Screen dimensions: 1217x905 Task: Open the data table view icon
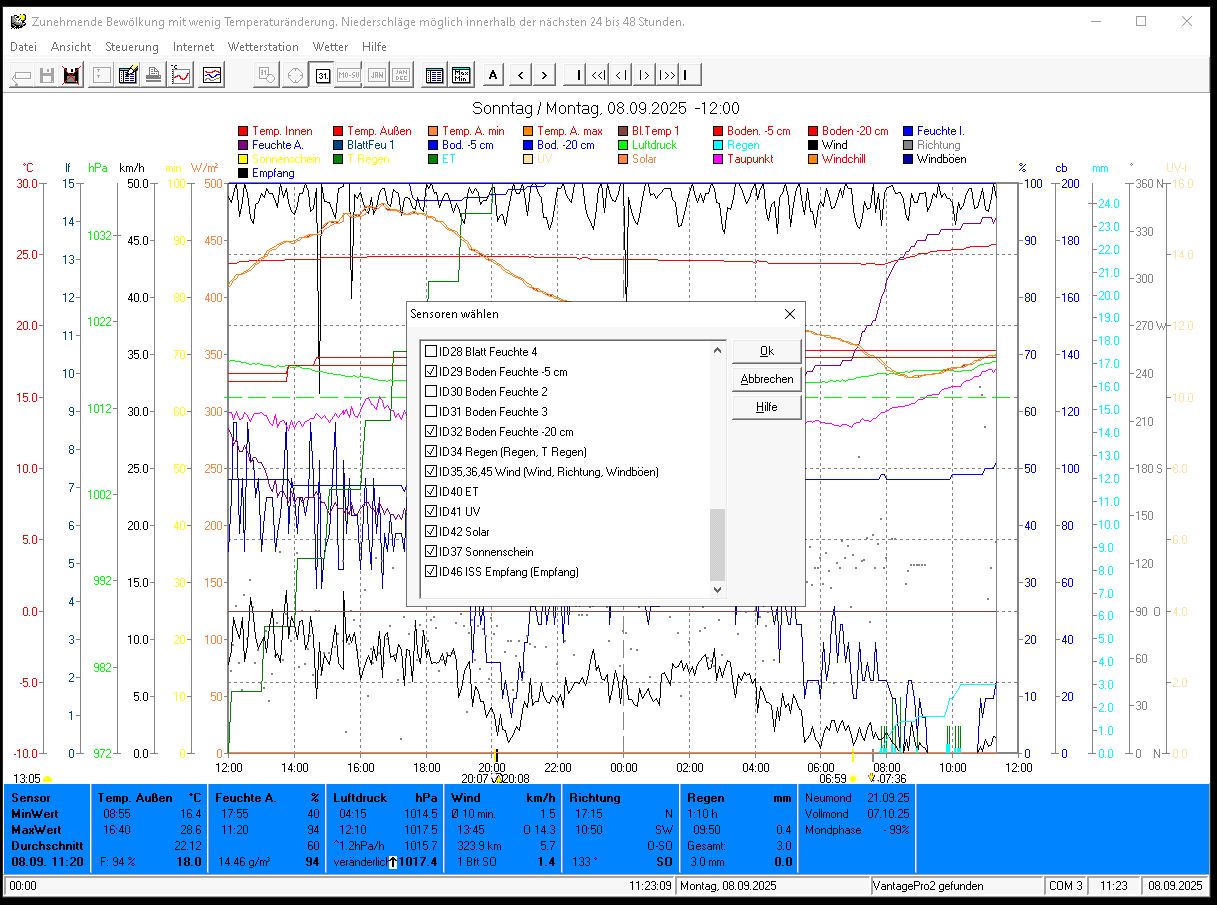click(434, 75)
